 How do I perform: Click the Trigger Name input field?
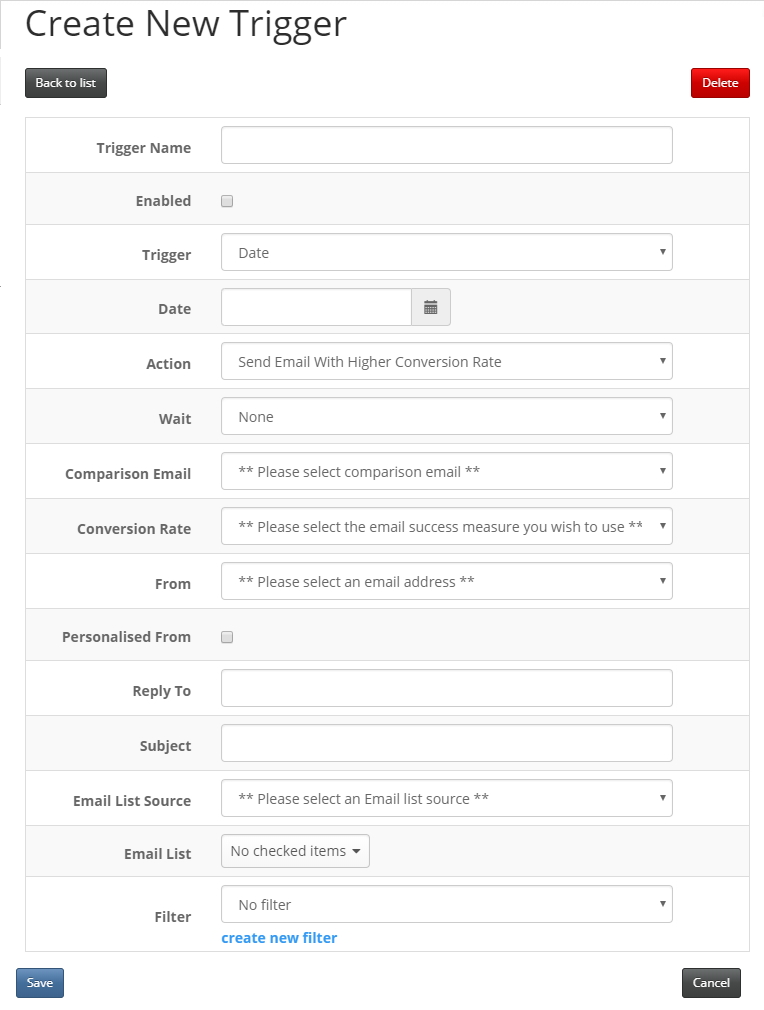point(446,145)
